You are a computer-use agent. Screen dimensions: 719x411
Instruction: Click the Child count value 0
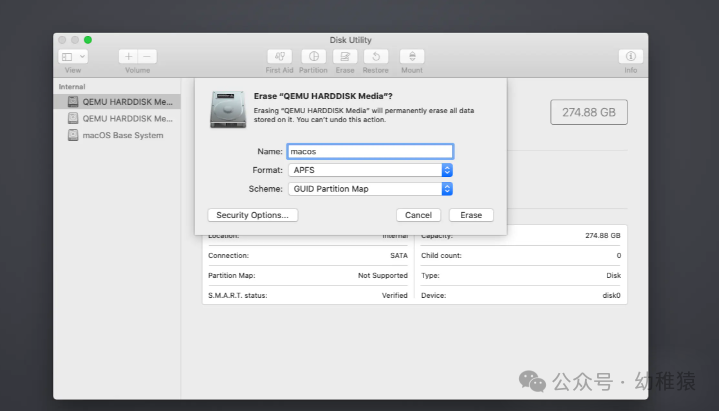click(x=619, y=255)
